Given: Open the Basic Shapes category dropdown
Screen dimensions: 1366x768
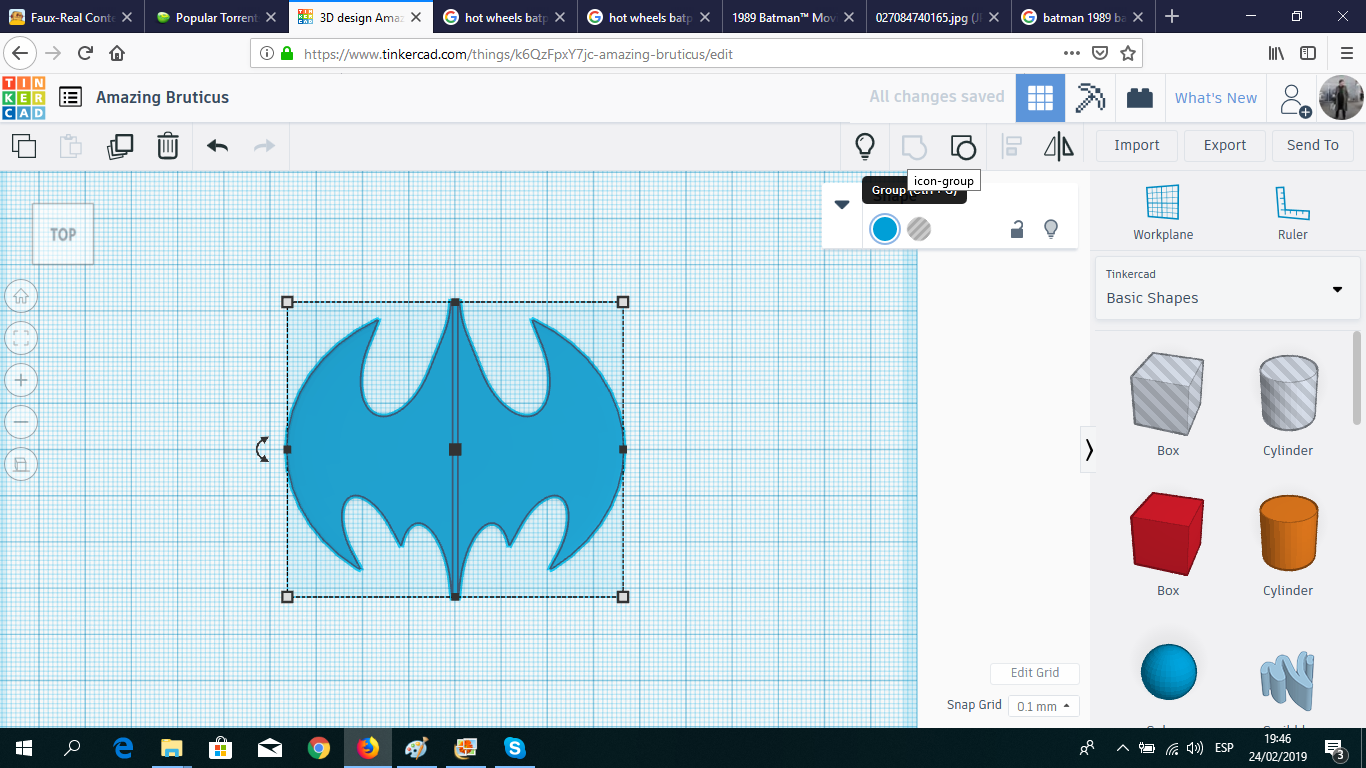Looking at the screenshot, I should coord(1227,288).
